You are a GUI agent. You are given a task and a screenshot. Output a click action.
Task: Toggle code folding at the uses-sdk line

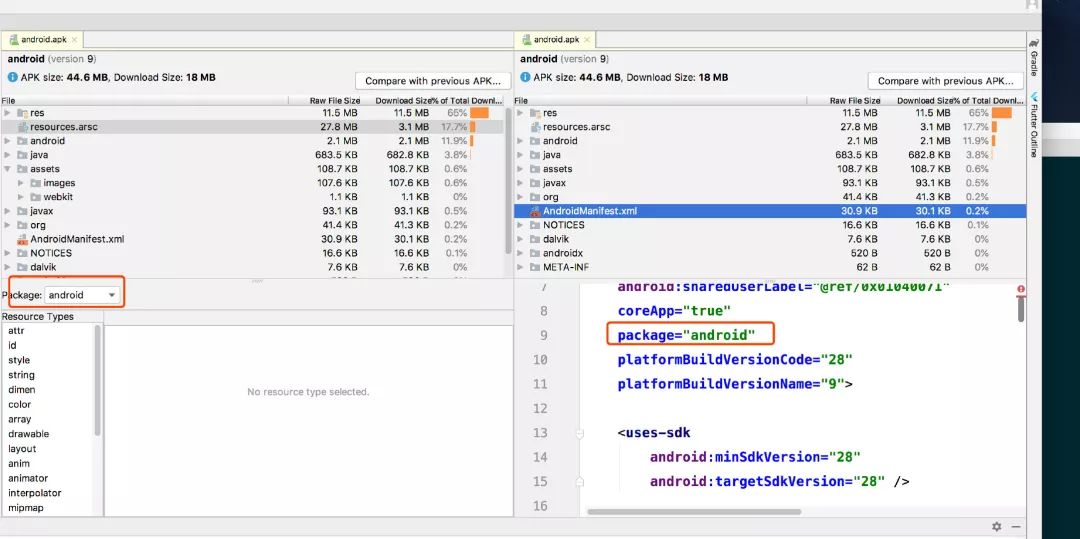579,433
